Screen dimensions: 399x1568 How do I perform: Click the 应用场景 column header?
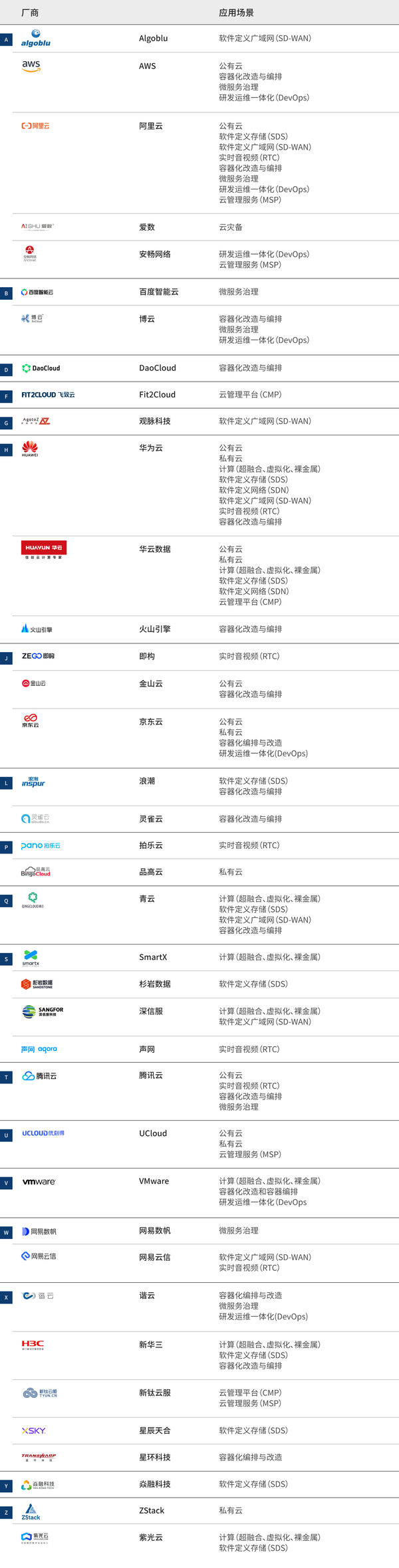pos(236,13)
